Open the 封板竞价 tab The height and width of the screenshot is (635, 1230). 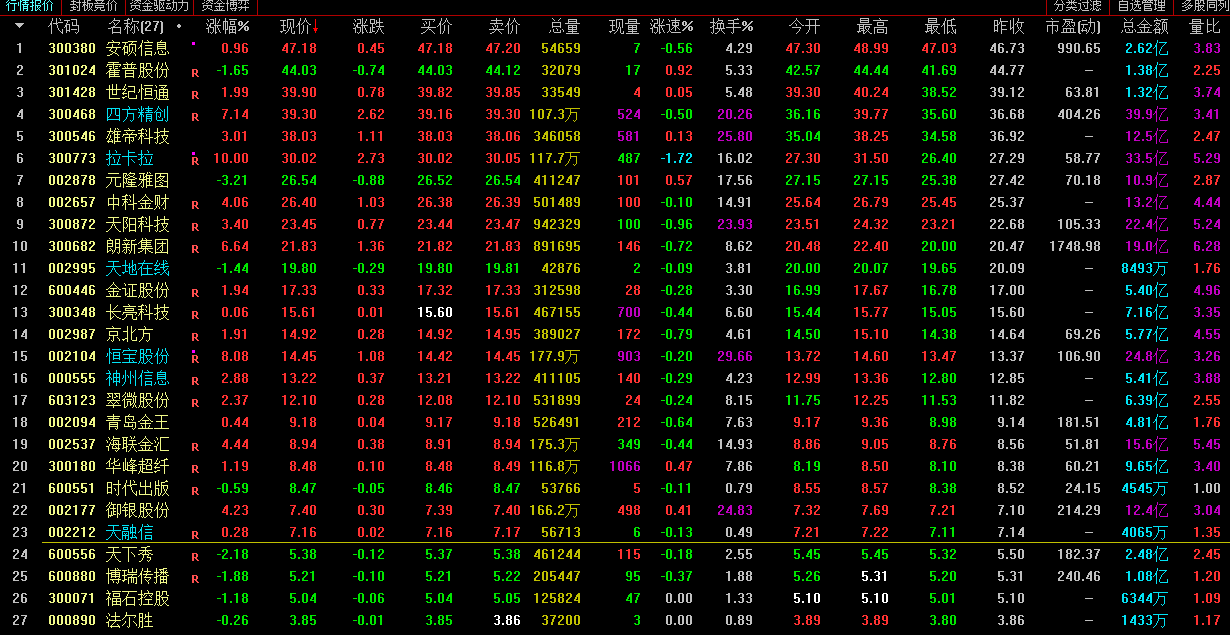[93, 6]
